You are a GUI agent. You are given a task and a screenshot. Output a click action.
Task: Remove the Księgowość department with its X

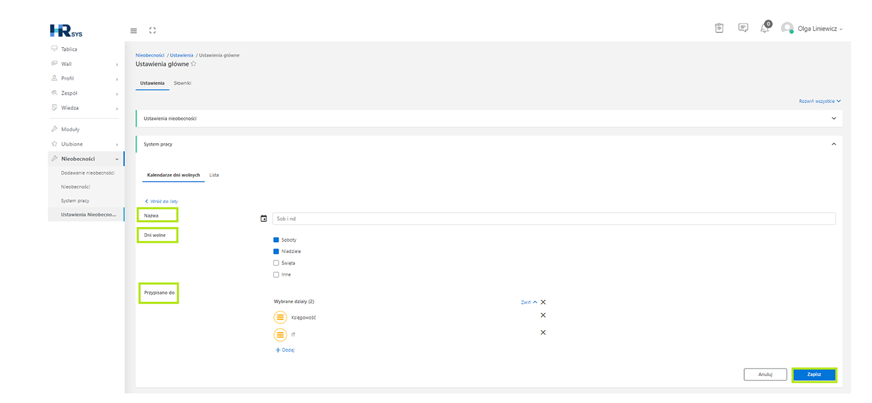tap(543, 315)
